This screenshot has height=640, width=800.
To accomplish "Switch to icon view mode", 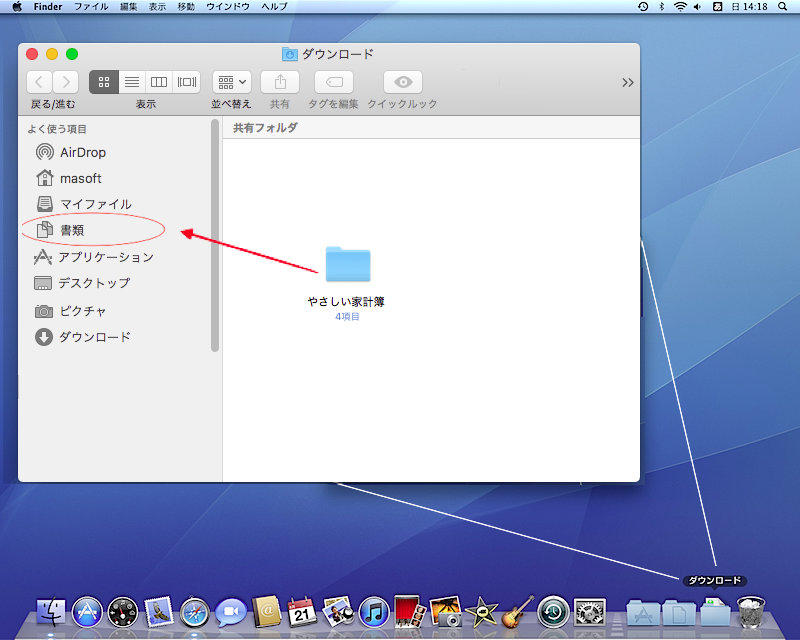I will 104,82.
